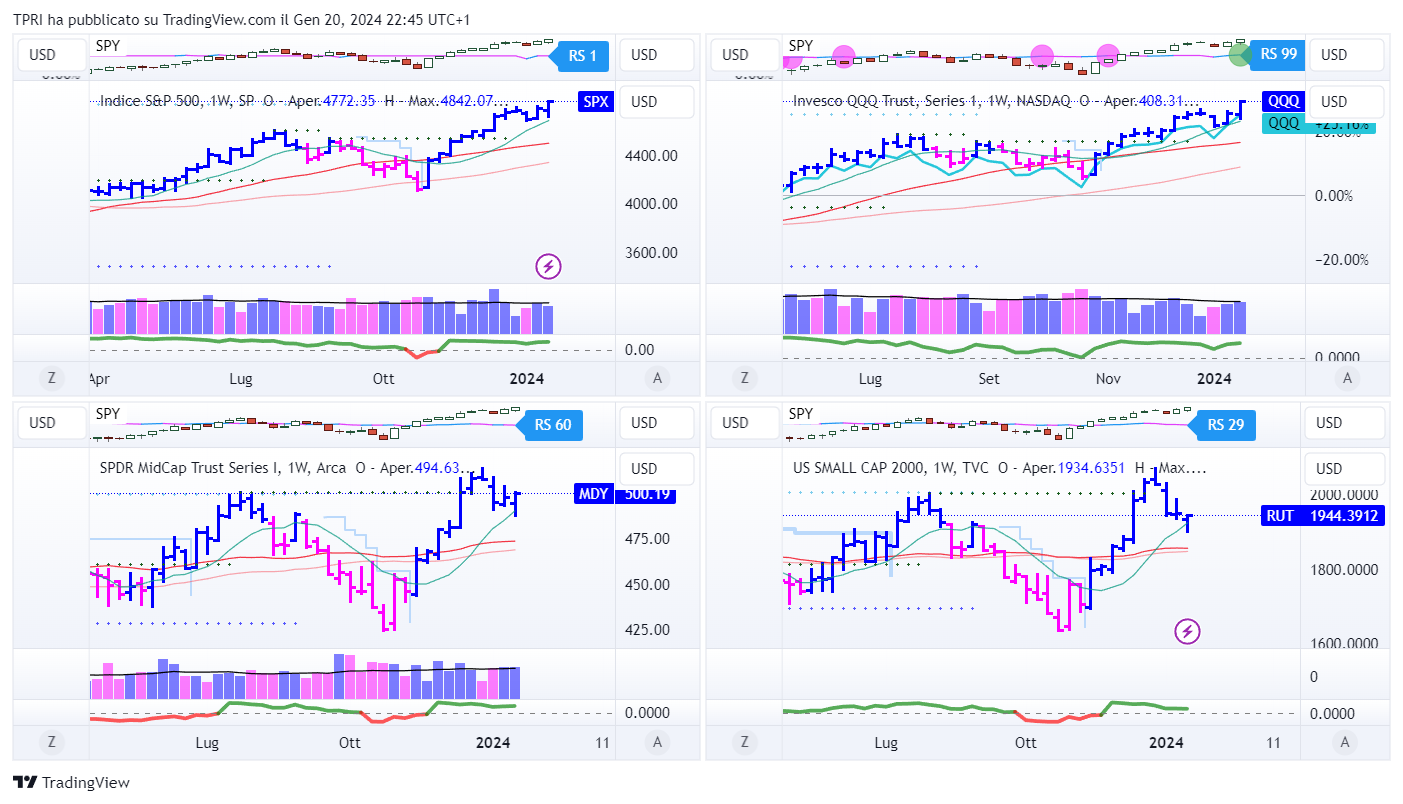Select the RS 29 indicator label
Screen dimensions: 1403x804
pyautogui.click(x=1225, y=425)
